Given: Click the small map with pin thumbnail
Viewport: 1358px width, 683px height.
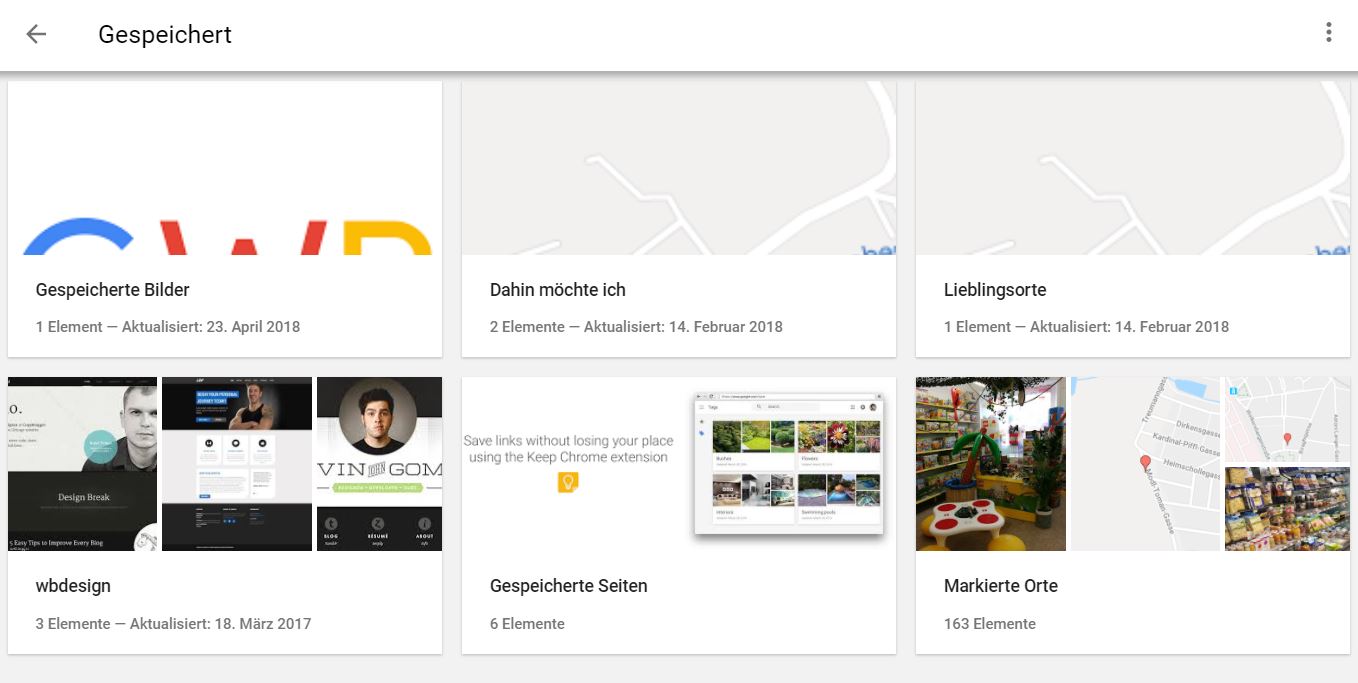Looking at the screenshot, I should 1287,420.
